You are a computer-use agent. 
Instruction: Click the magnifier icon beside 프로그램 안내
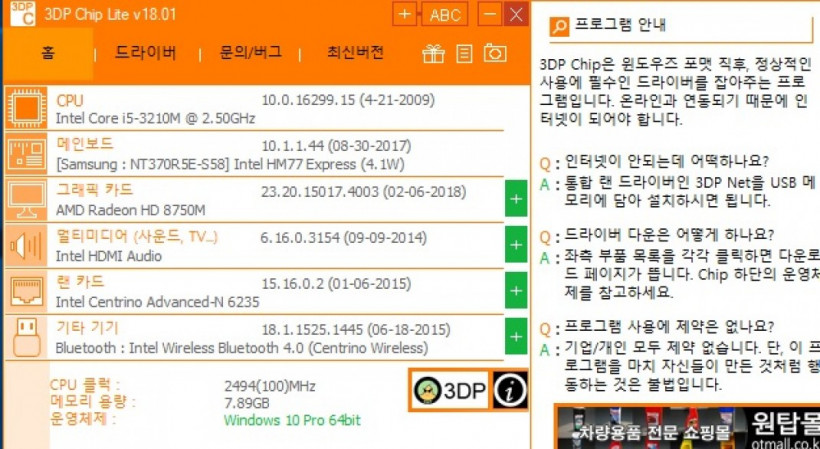click(559, 26)
